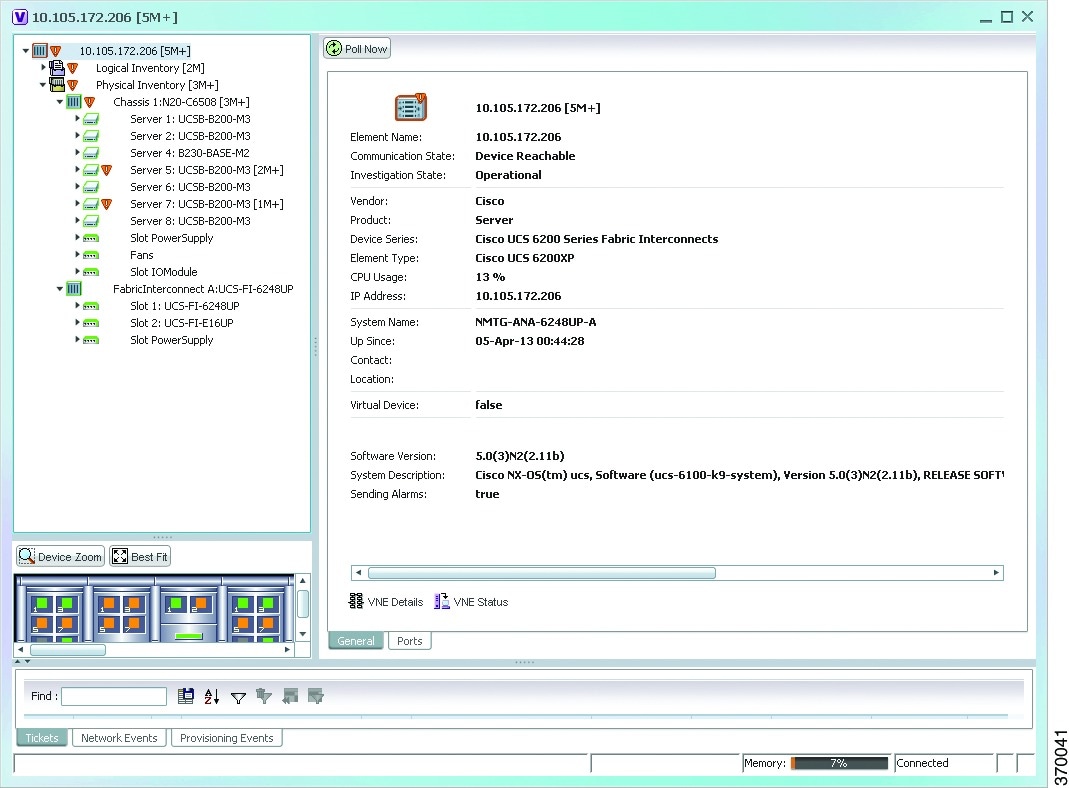
Task: Switch to the Ports tab
Action: click(410, 641)
